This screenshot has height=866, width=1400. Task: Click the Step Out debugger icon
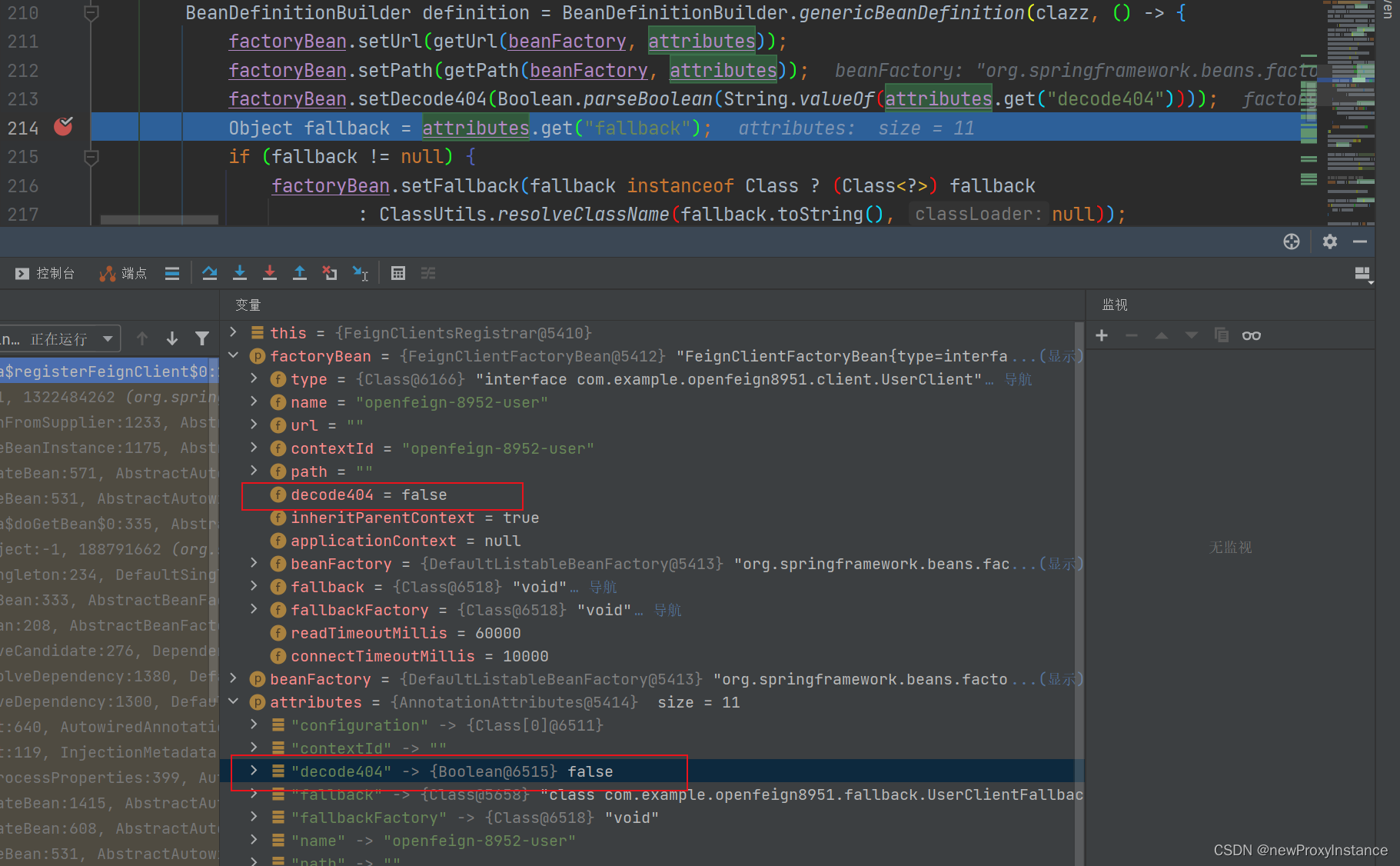[300, 273]
